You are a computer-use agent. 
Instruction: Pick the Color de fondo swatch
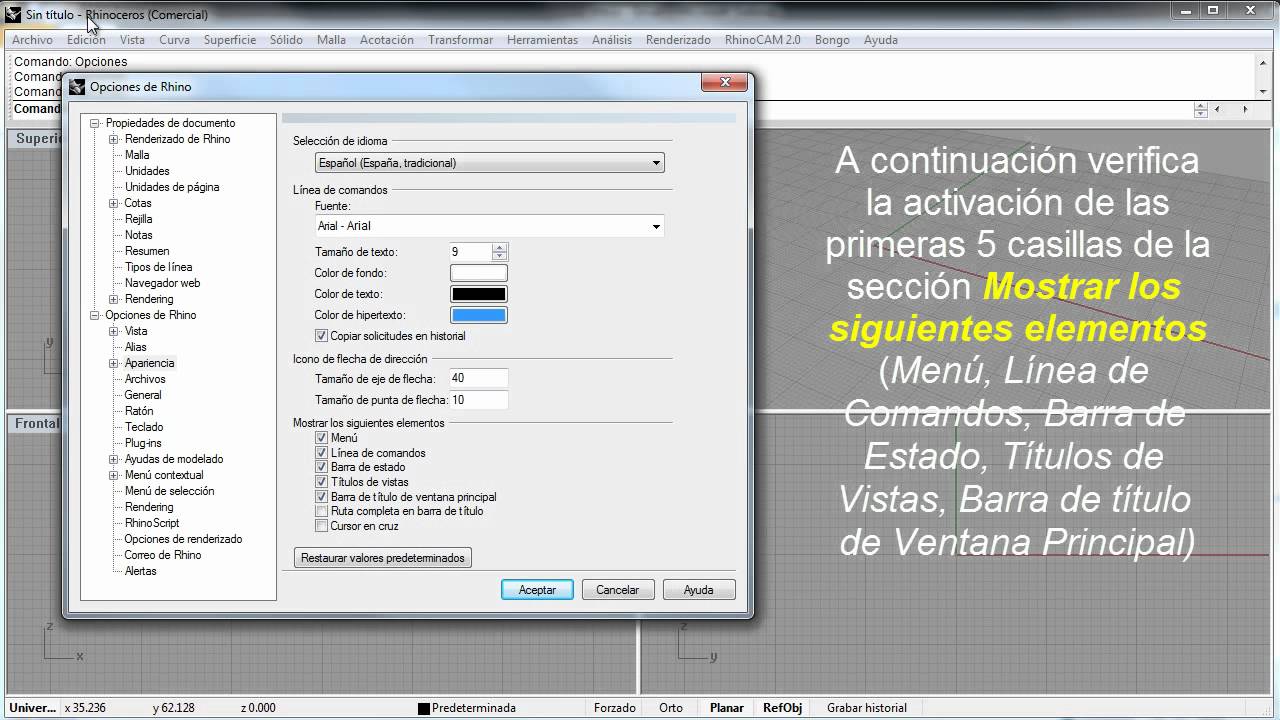click(x=479, y=273)
